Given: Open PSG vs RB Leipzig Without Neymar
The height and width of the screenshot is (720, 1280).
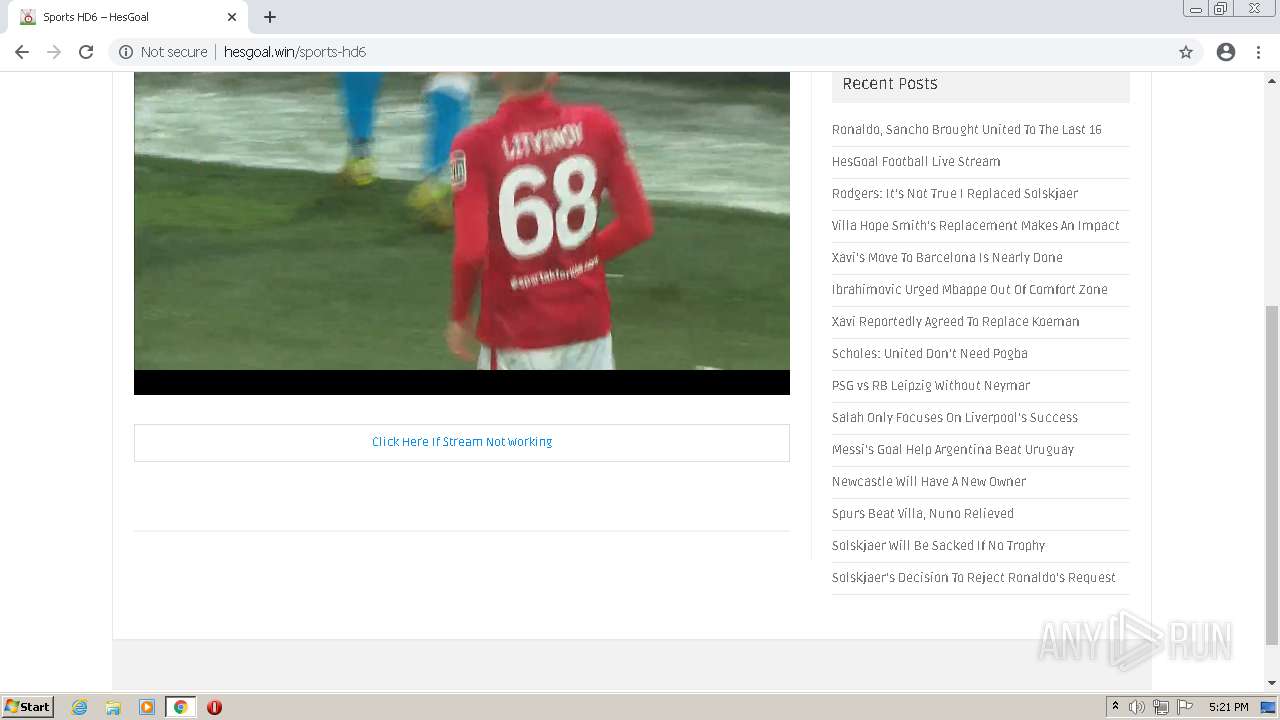Looking at the screenshot, I should coord(931,386).
